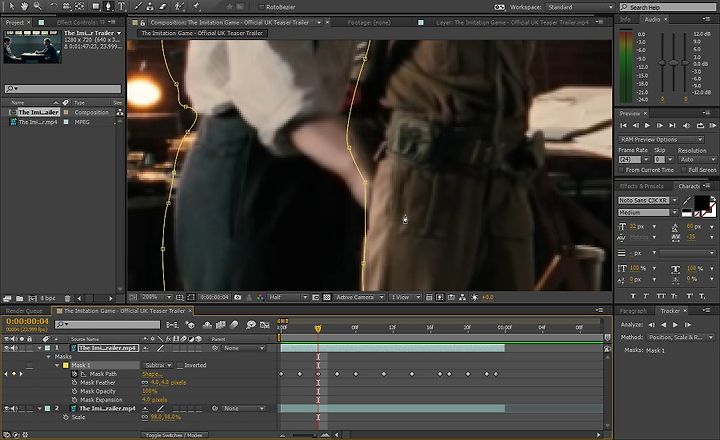The height and width of the screenshot is (440, 720).
Task: Select the Tracker panel tab
Action: [x=670, y=311]
